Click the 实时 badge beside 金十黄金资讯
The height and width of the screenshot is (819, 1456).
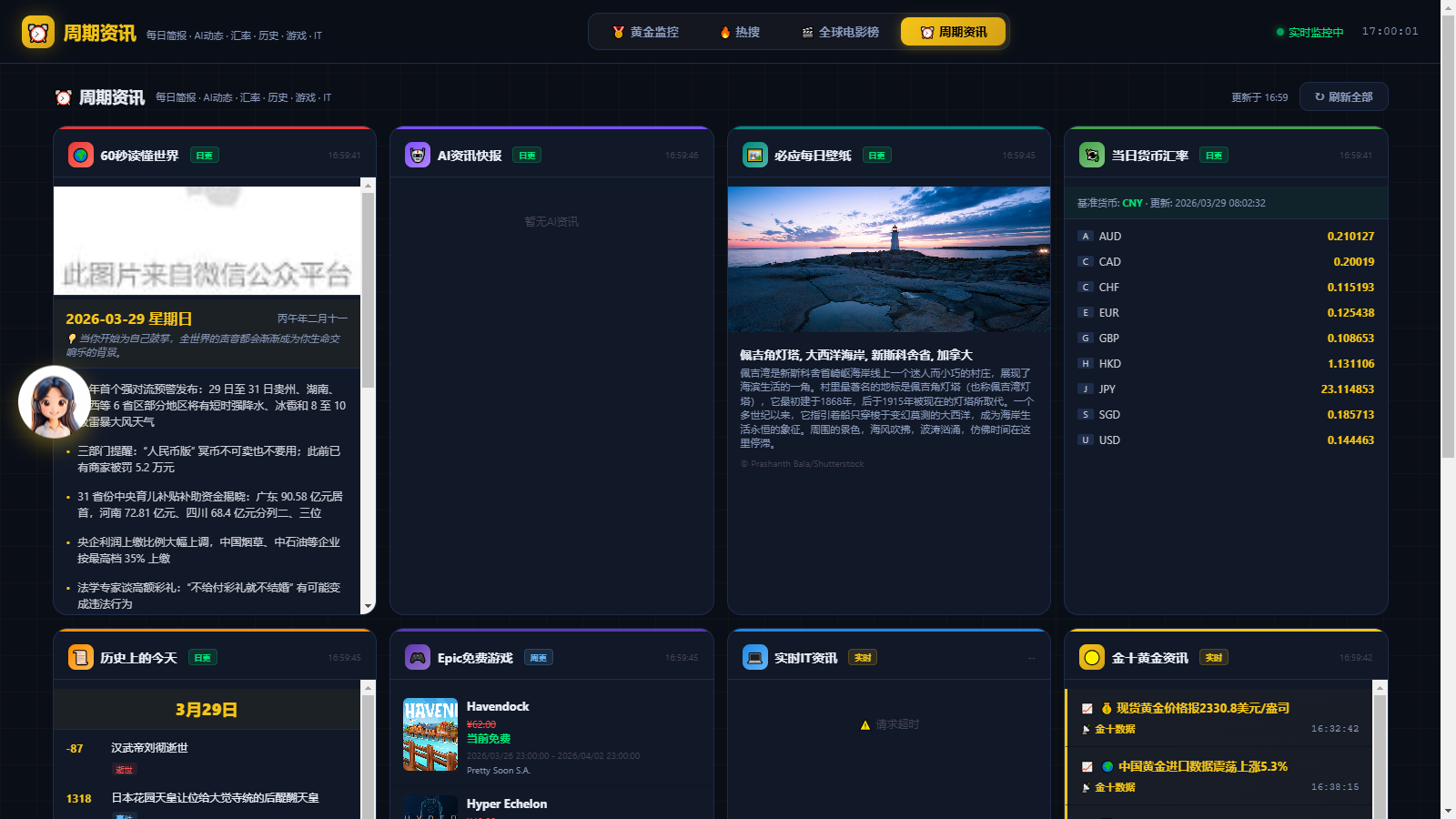pyautogui.click(x=1214, y=658)
